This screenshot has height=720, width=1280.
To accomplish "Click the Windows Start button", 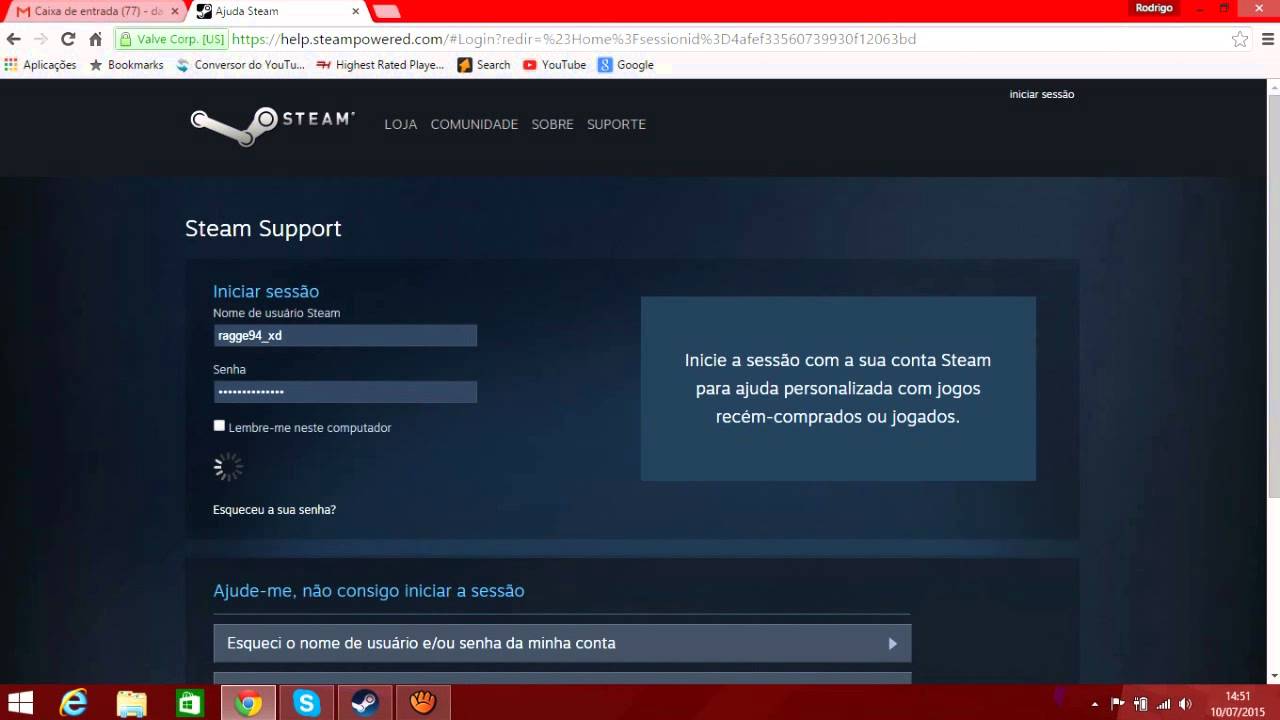I will pyautogui.click(x=20, y=703).
